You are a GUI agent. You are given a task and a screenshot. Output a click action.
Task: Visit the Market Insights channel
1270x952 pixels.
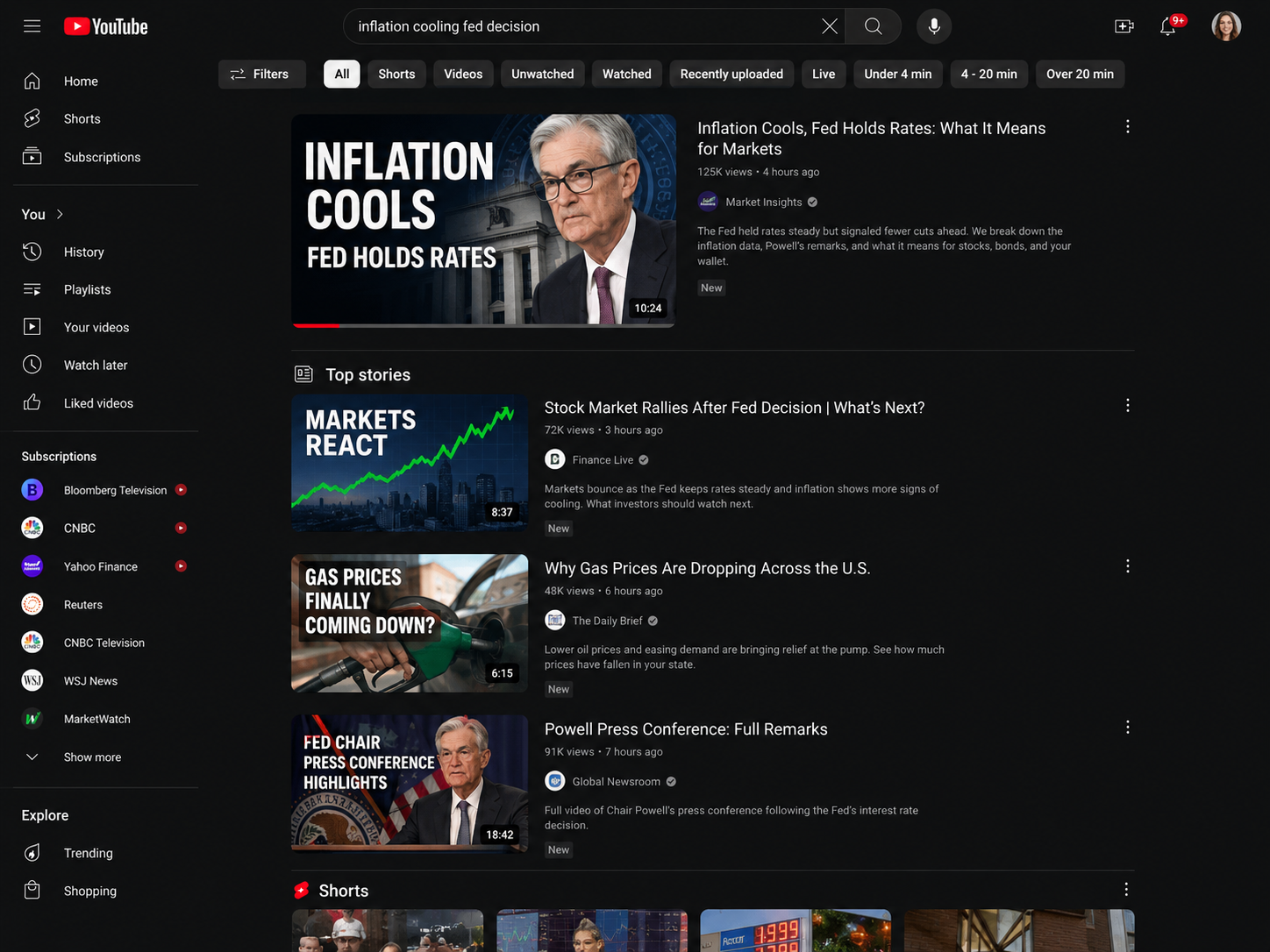pyautogui.click(x=763, y=202)
